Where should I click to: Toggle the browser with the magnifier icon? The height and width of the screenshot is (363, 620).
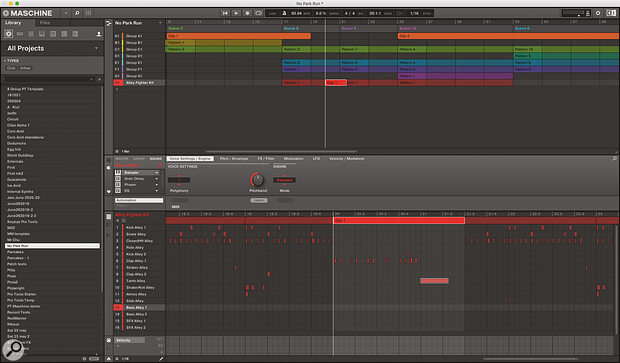[77, 13]
